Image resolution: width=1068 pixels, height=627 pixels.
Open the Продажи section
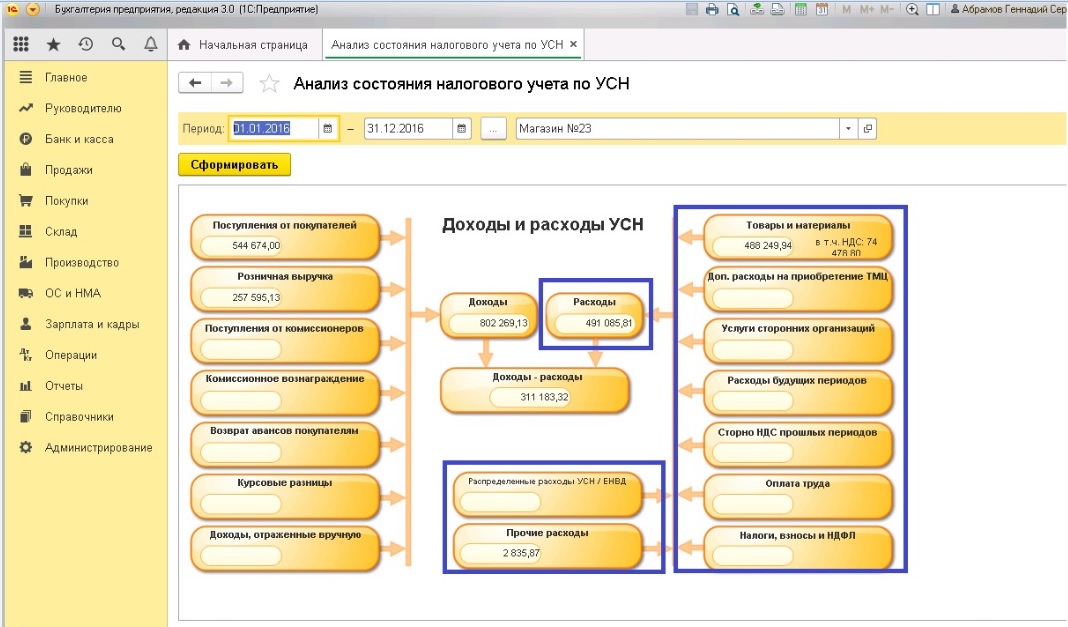(x=69, y=170)
